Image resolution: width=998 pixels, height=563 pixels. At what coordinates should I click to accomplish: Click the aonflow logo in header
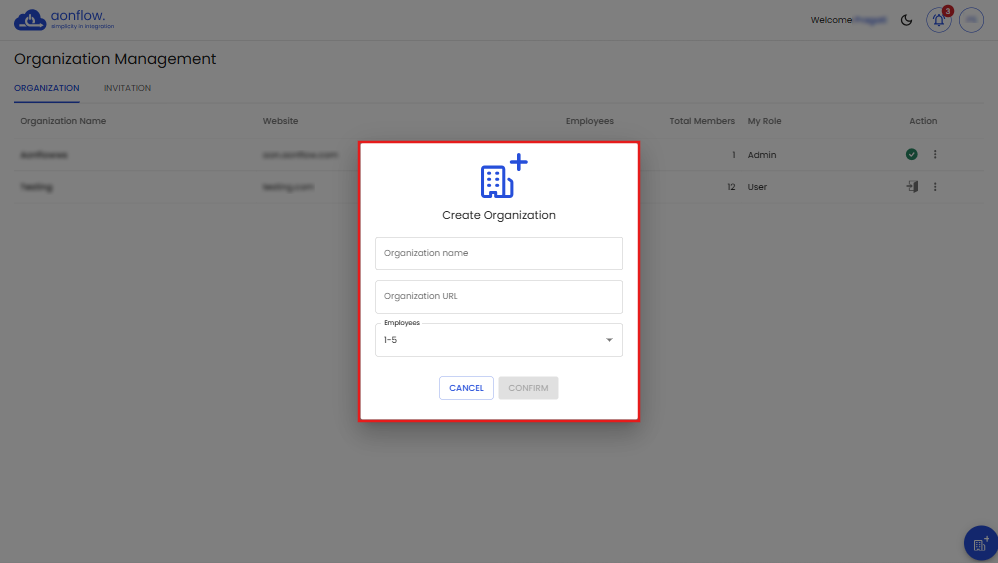click(65, 20)
